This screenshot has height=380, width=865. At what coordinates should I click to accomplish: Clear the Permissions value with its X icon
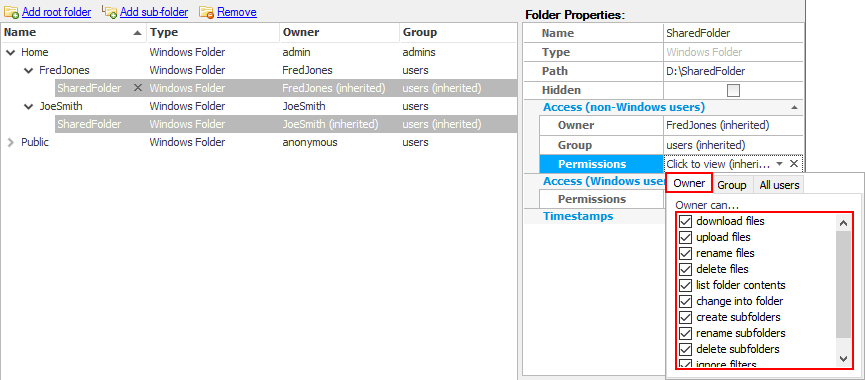pyautogui.click(x=793, y=164)
